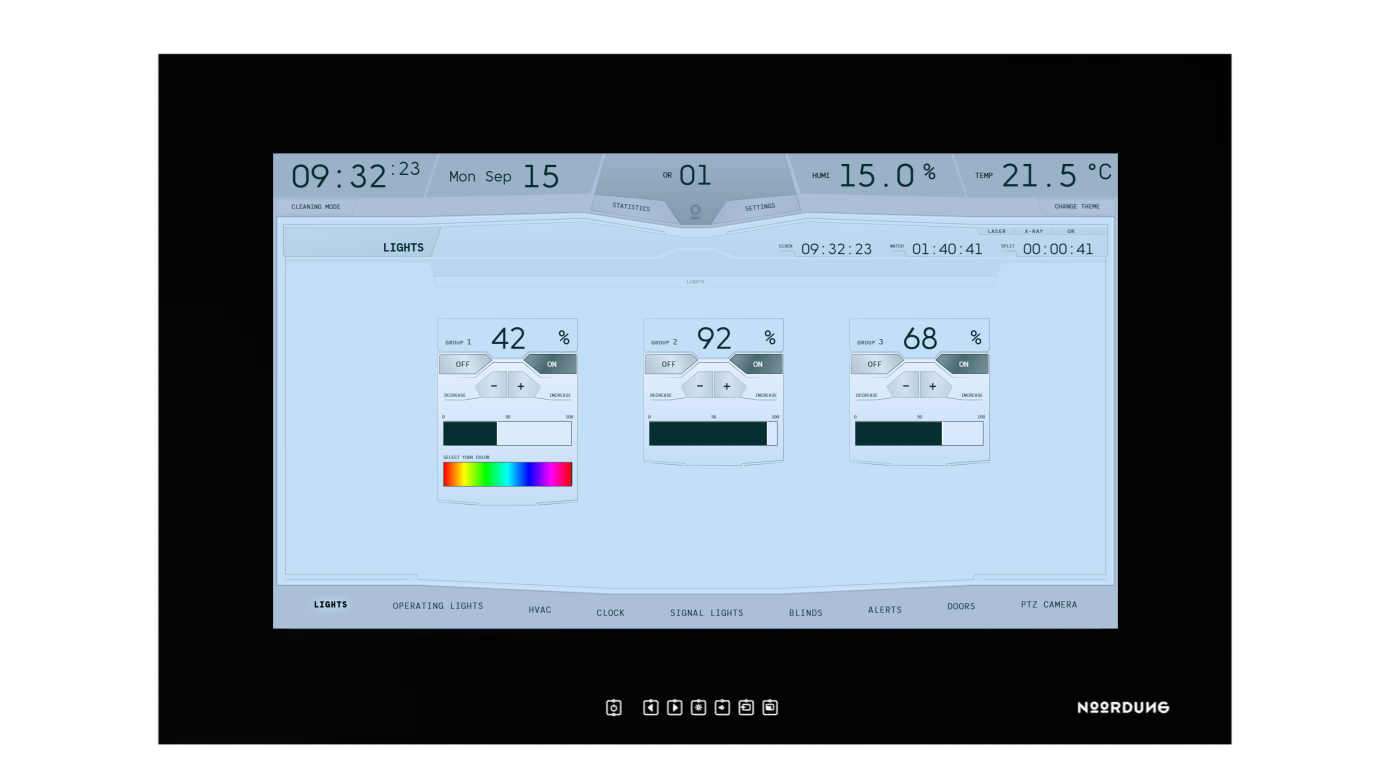Image resolution: width=1391 pixels, height=782 pixels.
Task: Click the user profile icon under OR 01
Action: [x=695, y=212]
